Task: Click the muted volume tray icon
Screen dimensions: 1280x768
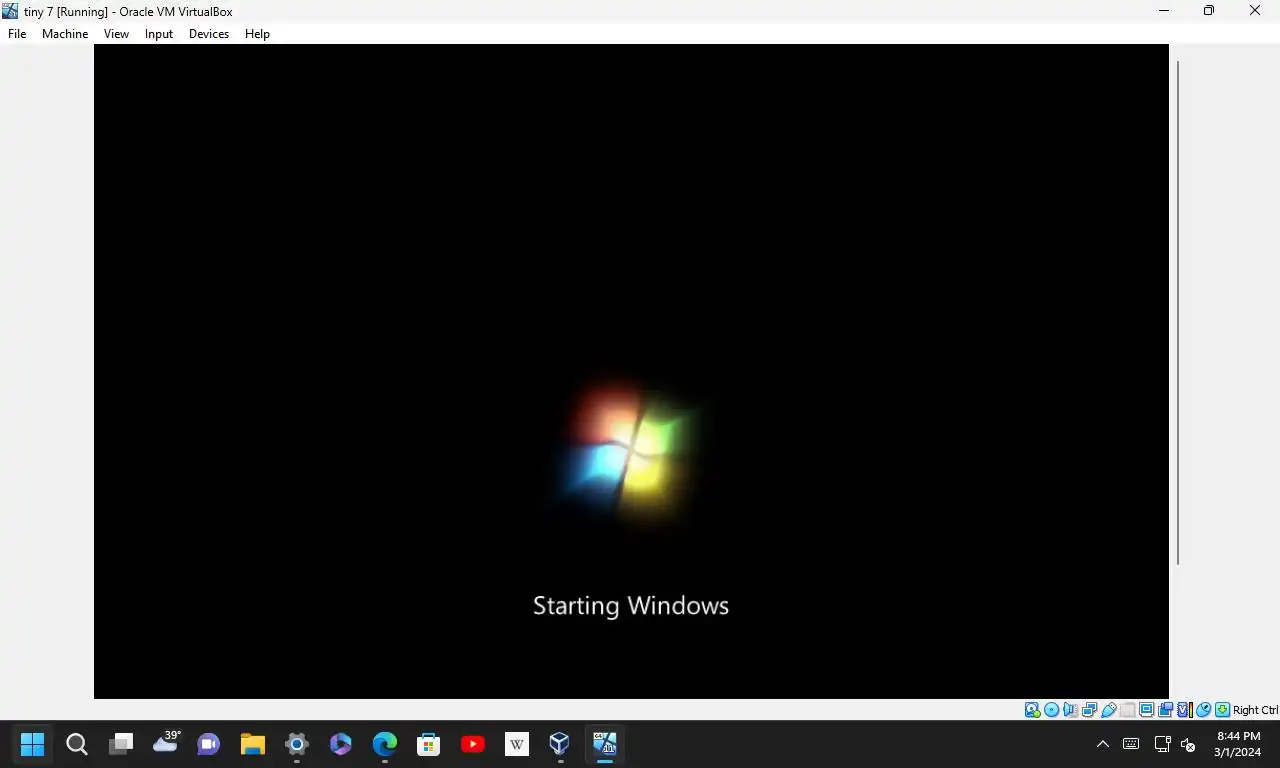Action: pyautogui.click(x=1188, y=744)
